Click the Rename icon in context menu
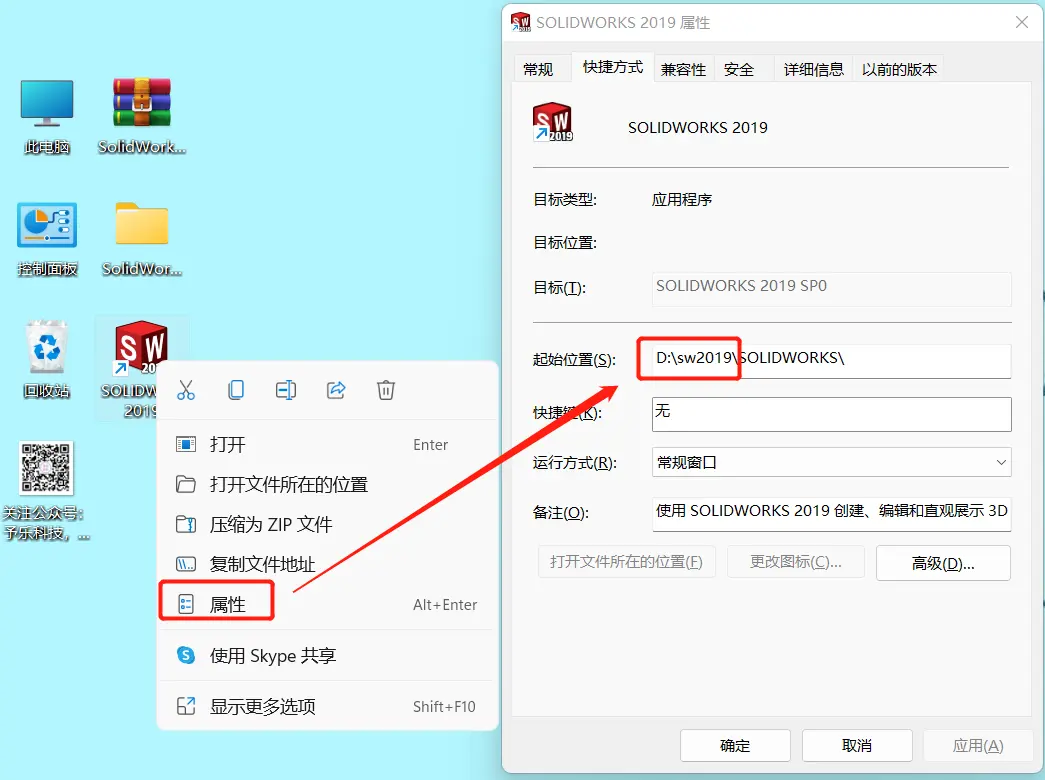This screenshot has width=1045, height=780. (286, 390)
